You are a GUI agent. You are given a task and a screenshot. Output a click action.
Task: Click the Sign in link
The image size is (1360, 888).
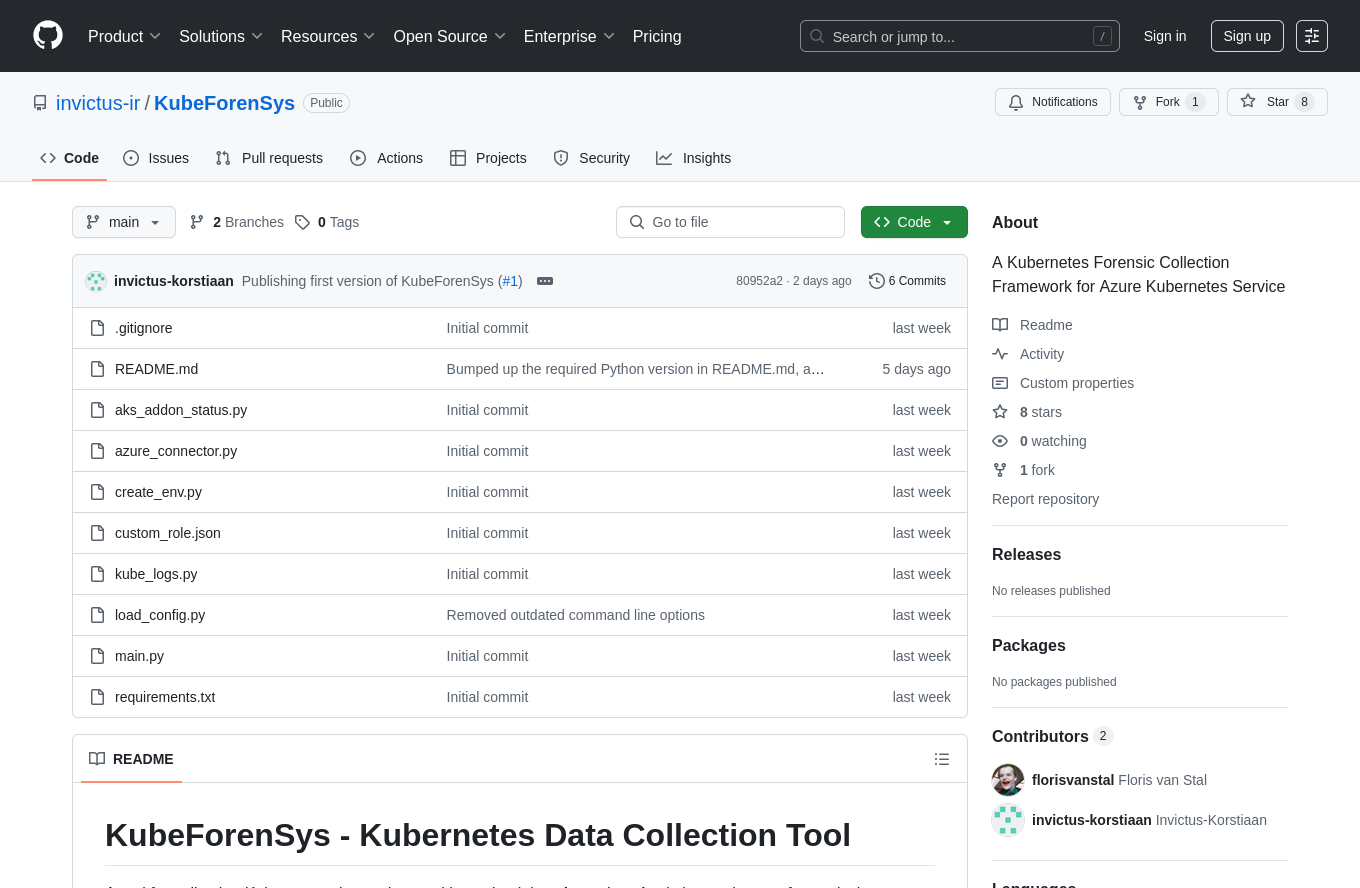click(1165, 36)
